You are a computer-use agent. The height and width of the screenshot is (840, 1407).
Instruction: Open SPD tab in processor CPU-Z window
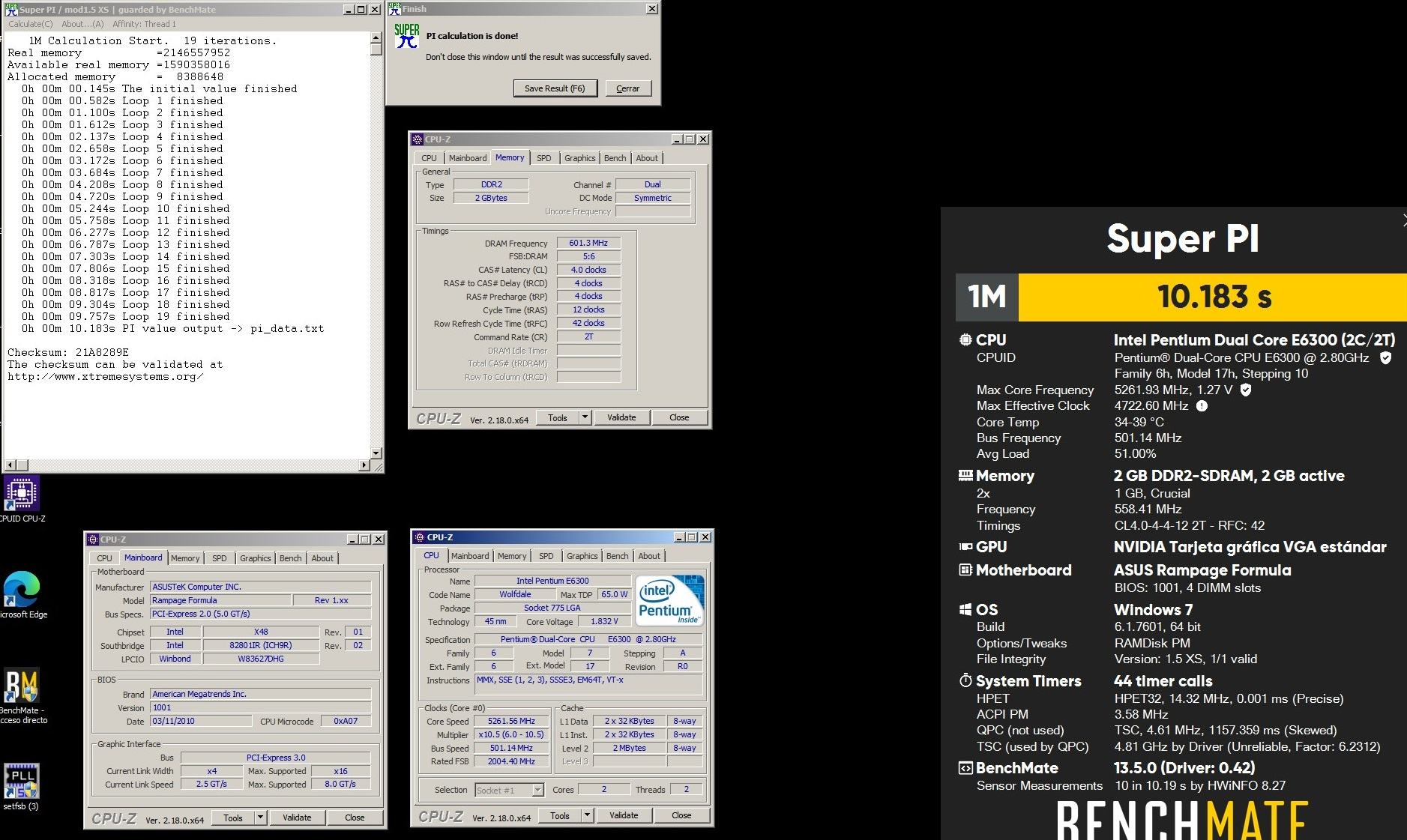click(546, 556)
